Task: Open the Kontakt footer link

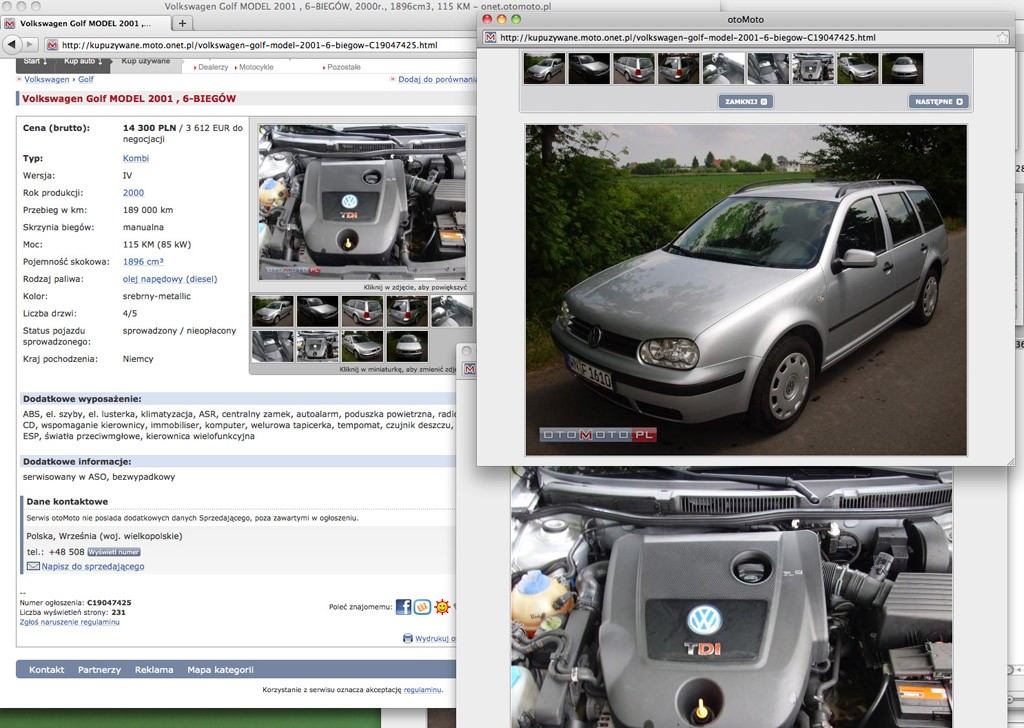Action: tap(46, 669)
